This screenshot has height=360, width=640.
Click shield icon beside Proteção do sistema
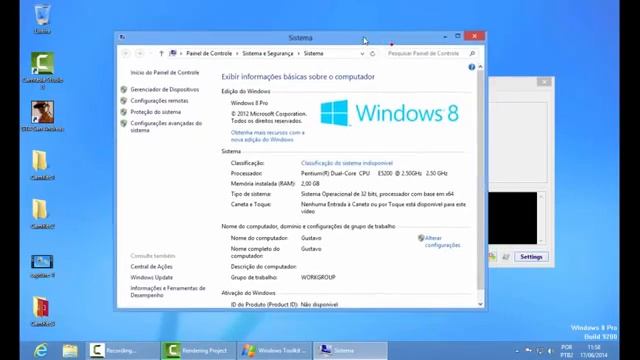pyautogui.click(x=124, y=112)
